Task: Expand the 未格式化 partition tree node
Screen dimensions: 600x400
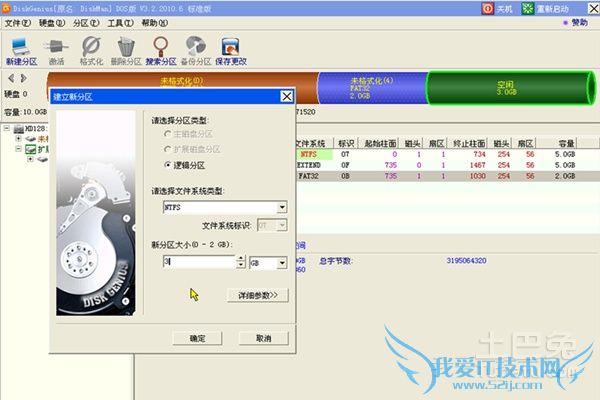Action: 18,138
